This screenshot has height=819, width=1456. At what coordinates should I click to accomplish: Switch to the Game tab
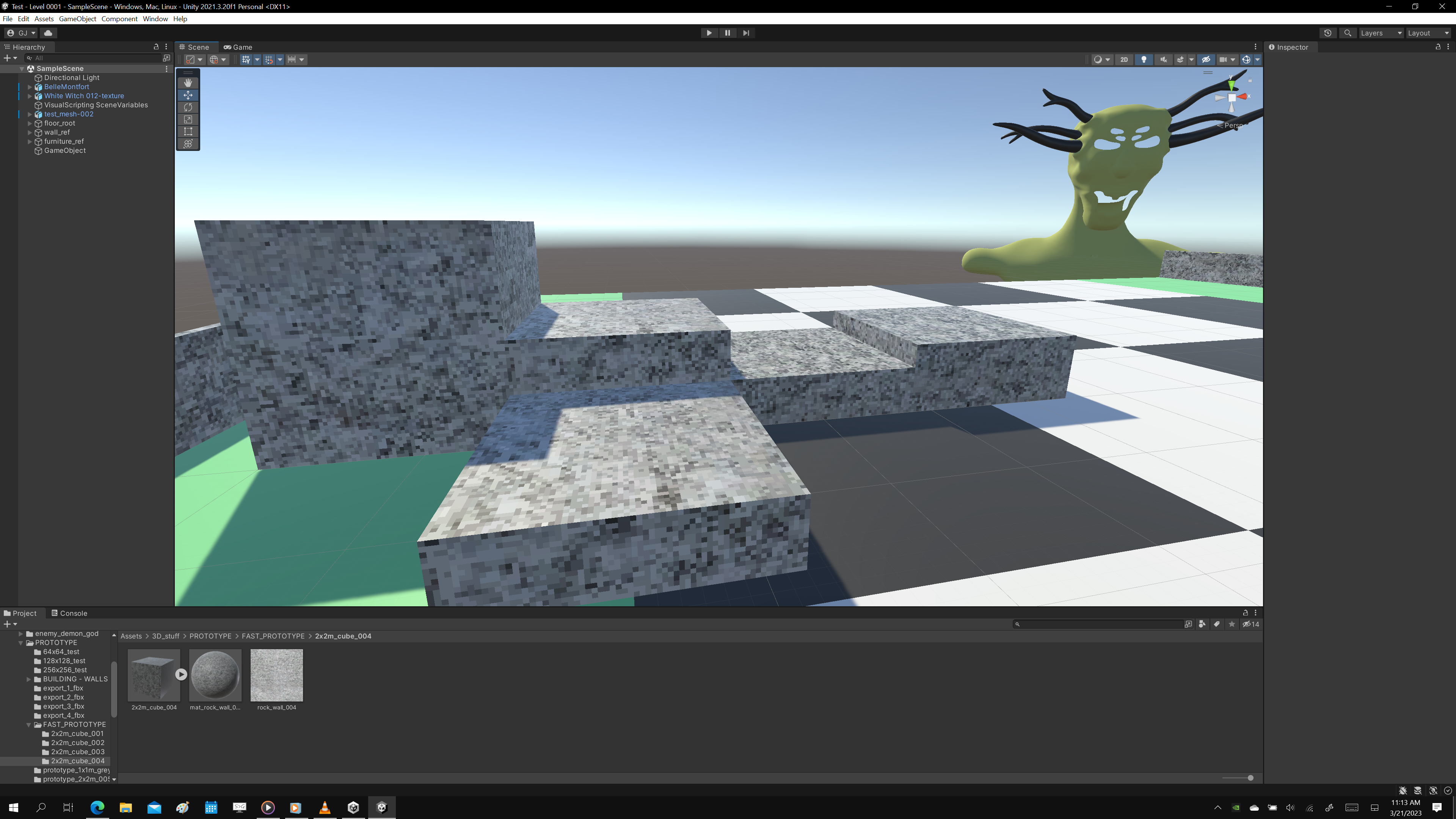[238, 47]
